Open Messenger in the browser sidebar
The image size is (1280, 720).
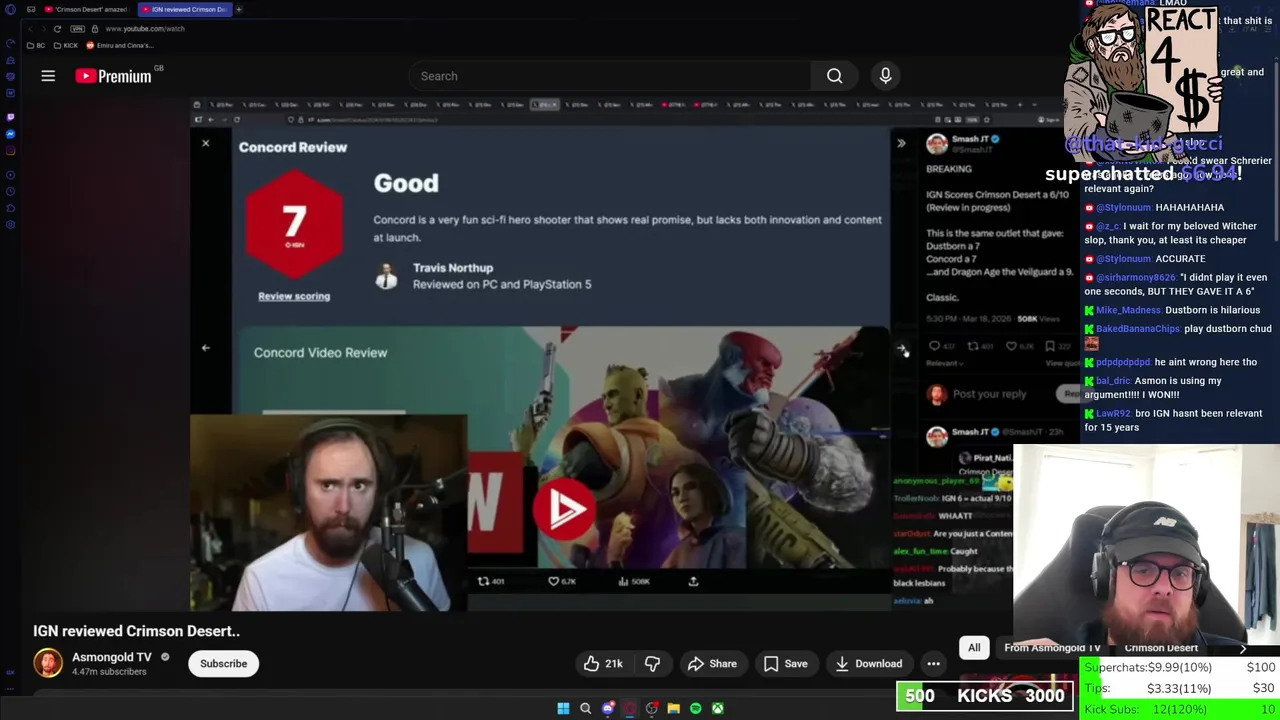click(x=10, y=134)
